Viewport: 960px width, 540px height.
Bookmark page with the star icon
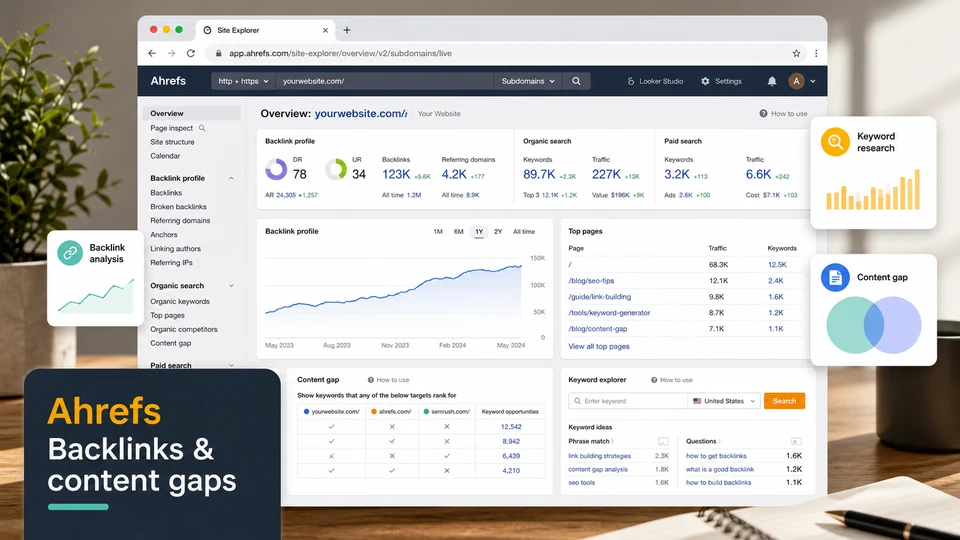[796, 53]
